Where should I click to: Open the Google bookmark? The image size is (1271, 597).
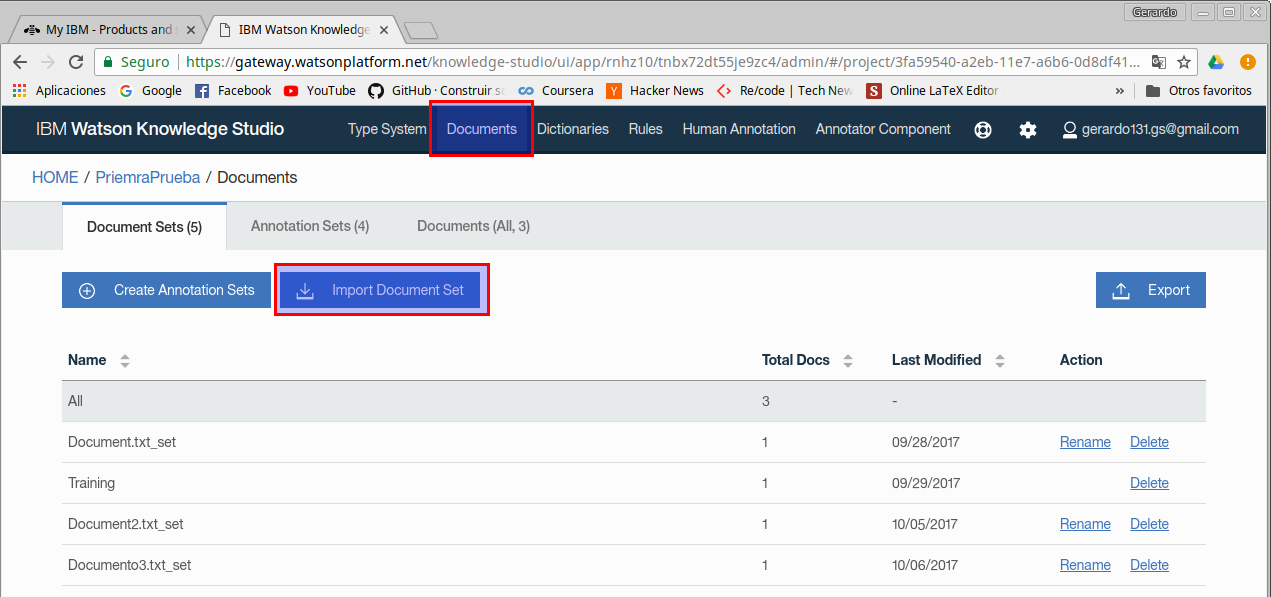pos(151,90)
